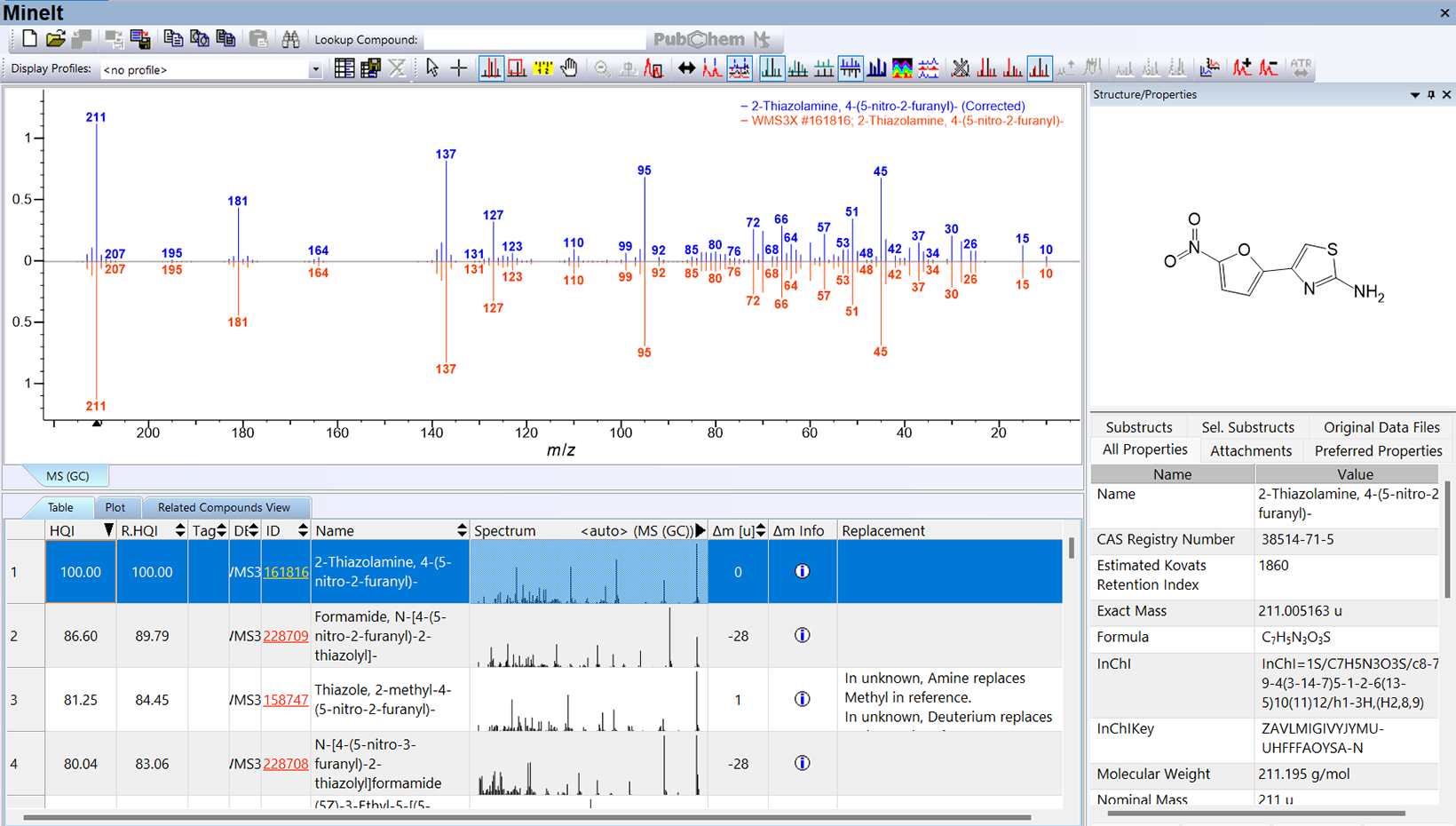This screenshot has width=1456, height=826.
Task: Toggle the table grid view icon
Action: (344, 68)
